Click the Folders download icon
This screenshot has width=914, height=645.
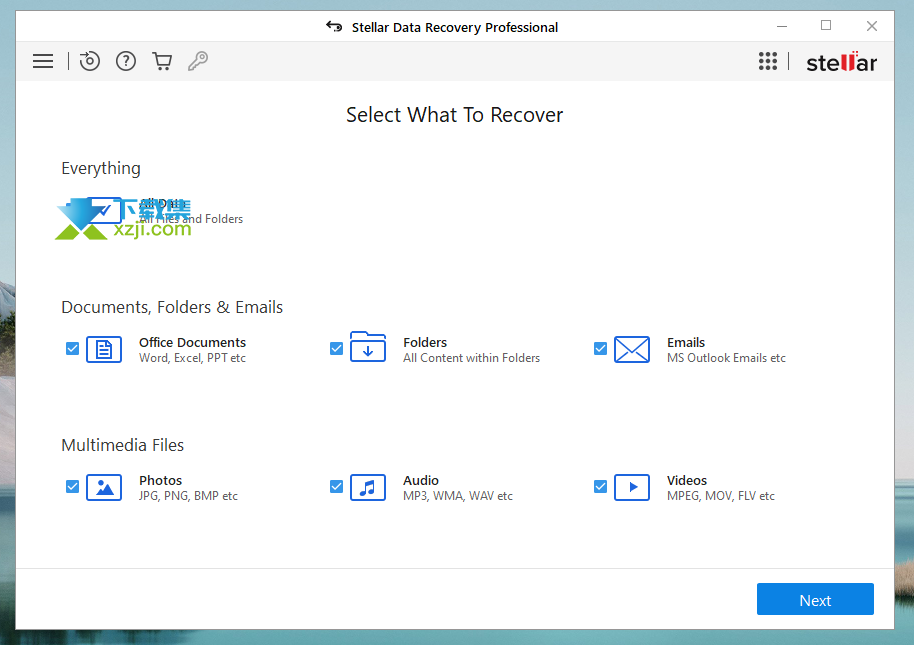(x=368, y=347)
